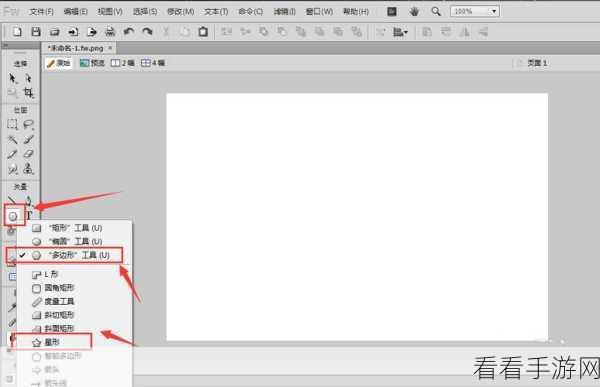The image size is (600, 387).
Task: Open the 窗口(W) menu
Action: pyautogui.click(x=319, y=12)
